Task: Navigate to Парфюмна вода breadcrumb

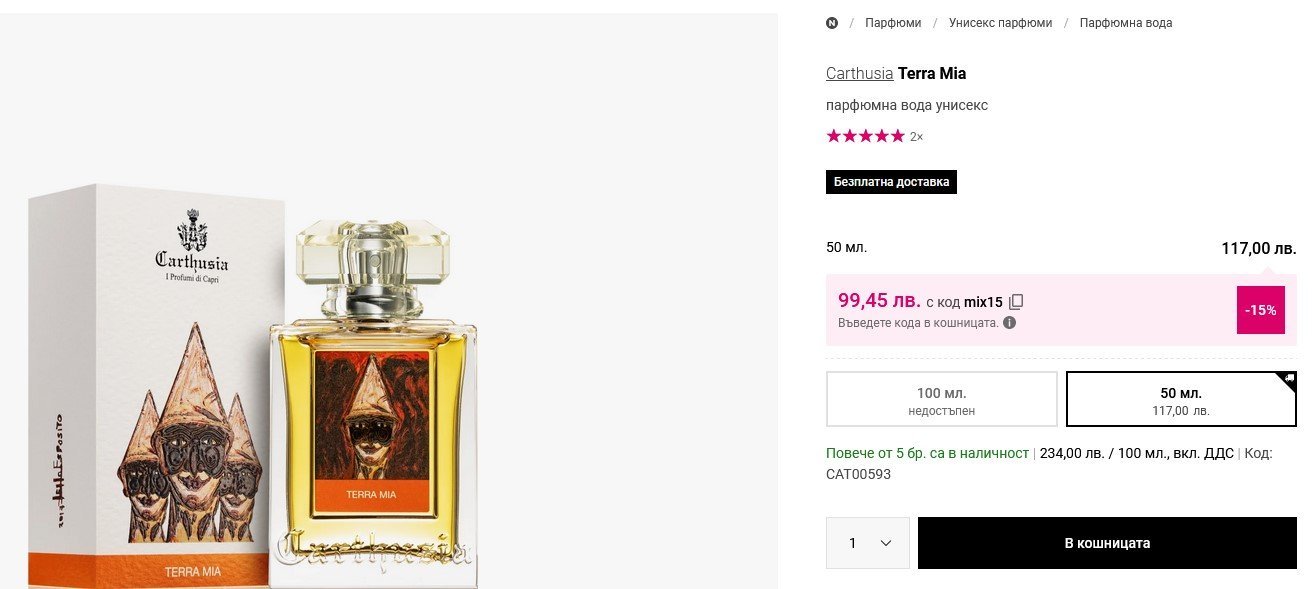Action: [1125, 23]
